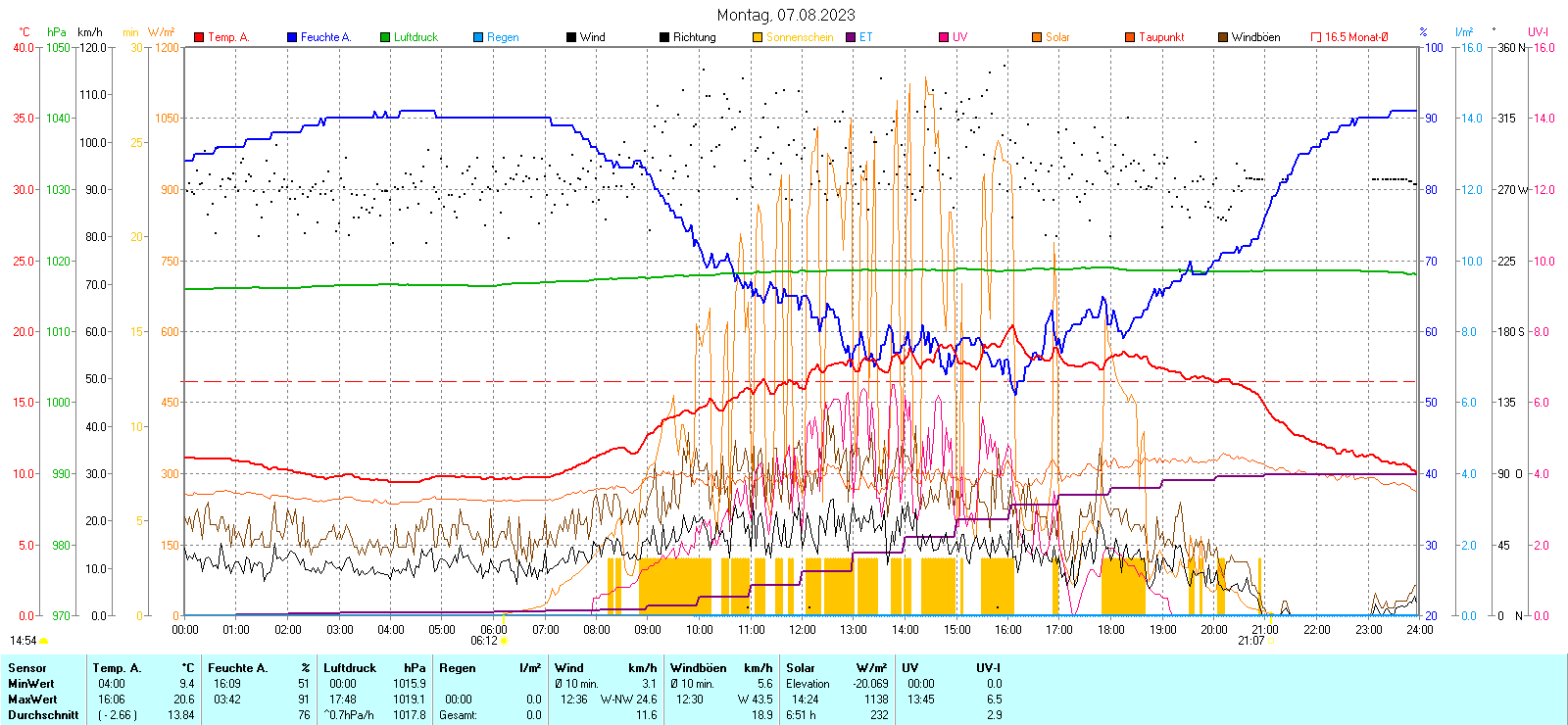Click the chart title Montag, 07.08.2023
This screenshot has height=725, width=1568.
pos(785,15)
